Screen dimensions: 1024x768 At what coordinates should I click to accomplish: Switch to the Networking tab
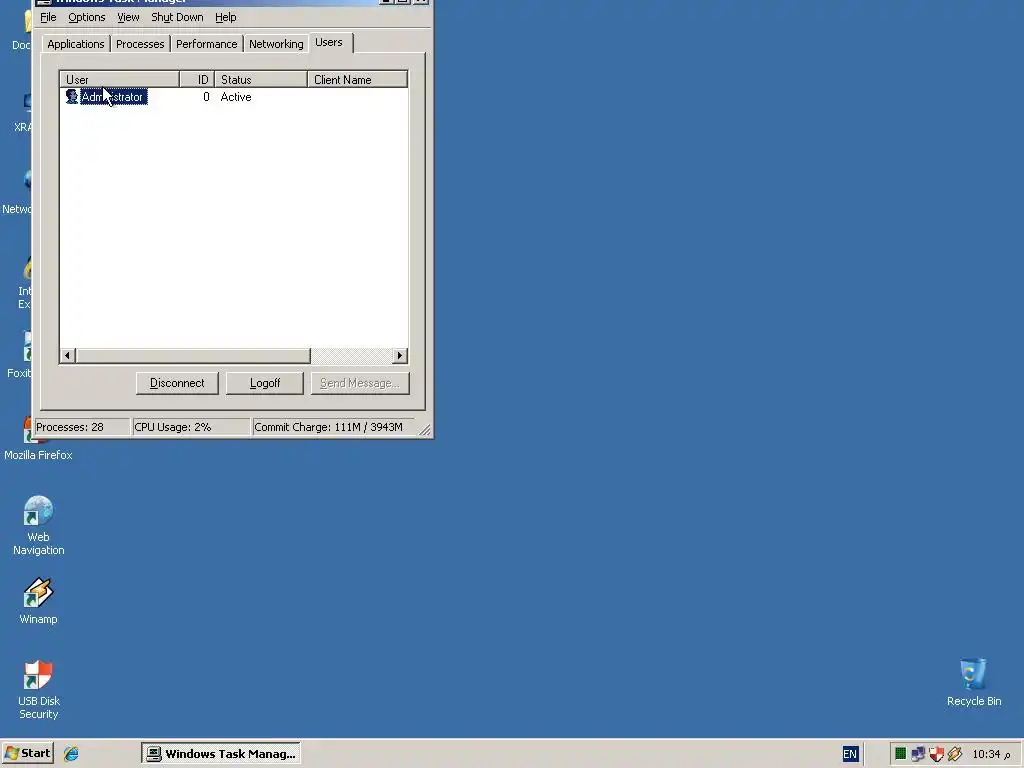pyautogui.click(x=276, y=44)
